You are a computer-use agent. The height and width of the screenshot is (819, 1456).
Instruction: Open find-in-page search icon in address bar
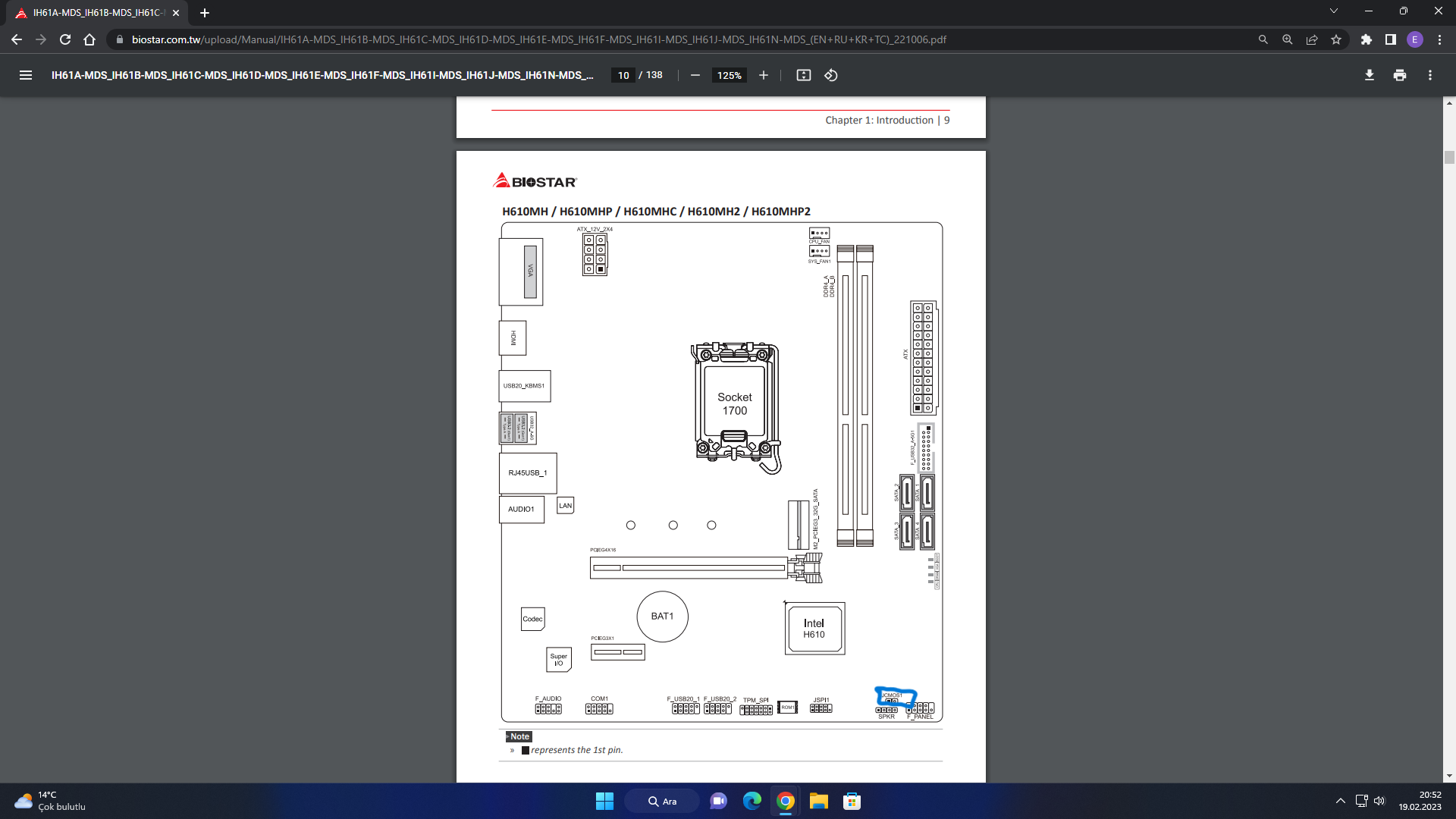1263,39
